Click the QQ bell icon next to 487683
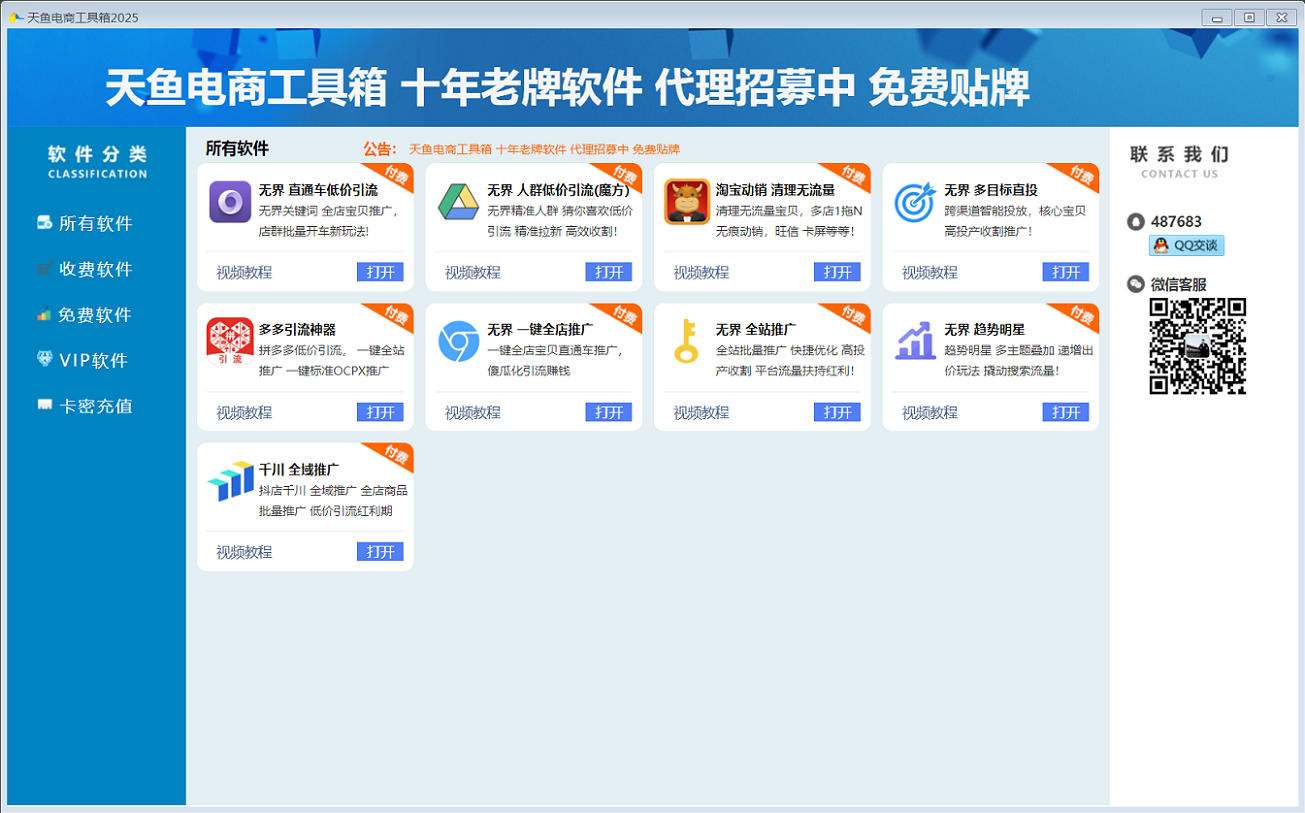The width and height of the screenshot is (1305, 813). click(1135, 222)
